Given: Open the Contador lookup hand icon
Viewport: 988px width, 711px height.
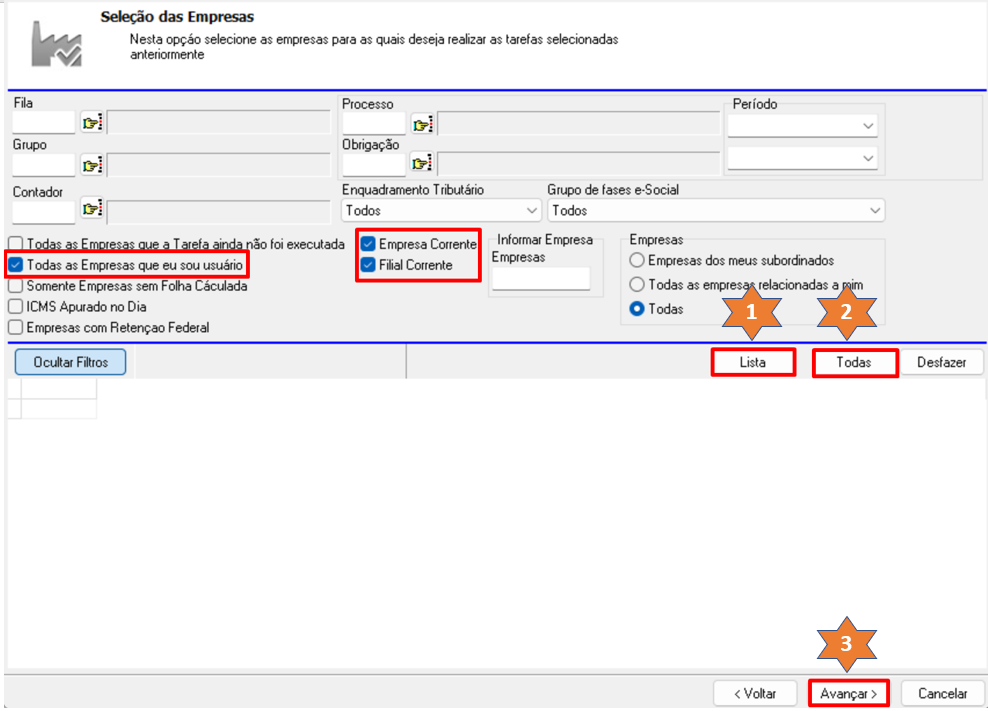Looking at the screenshot, I should (92, 209).
